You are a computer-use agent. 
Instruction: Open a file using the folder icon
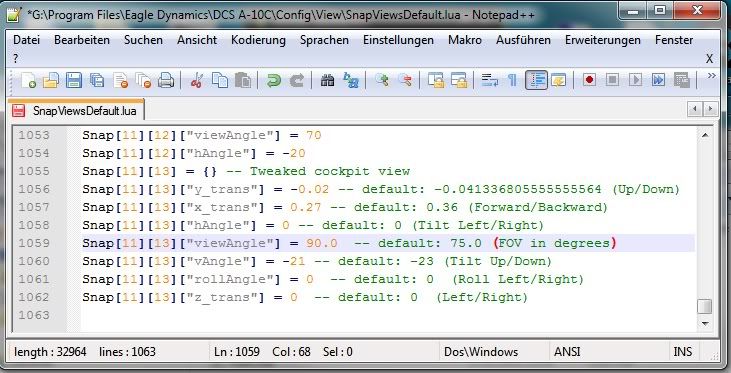51,80
